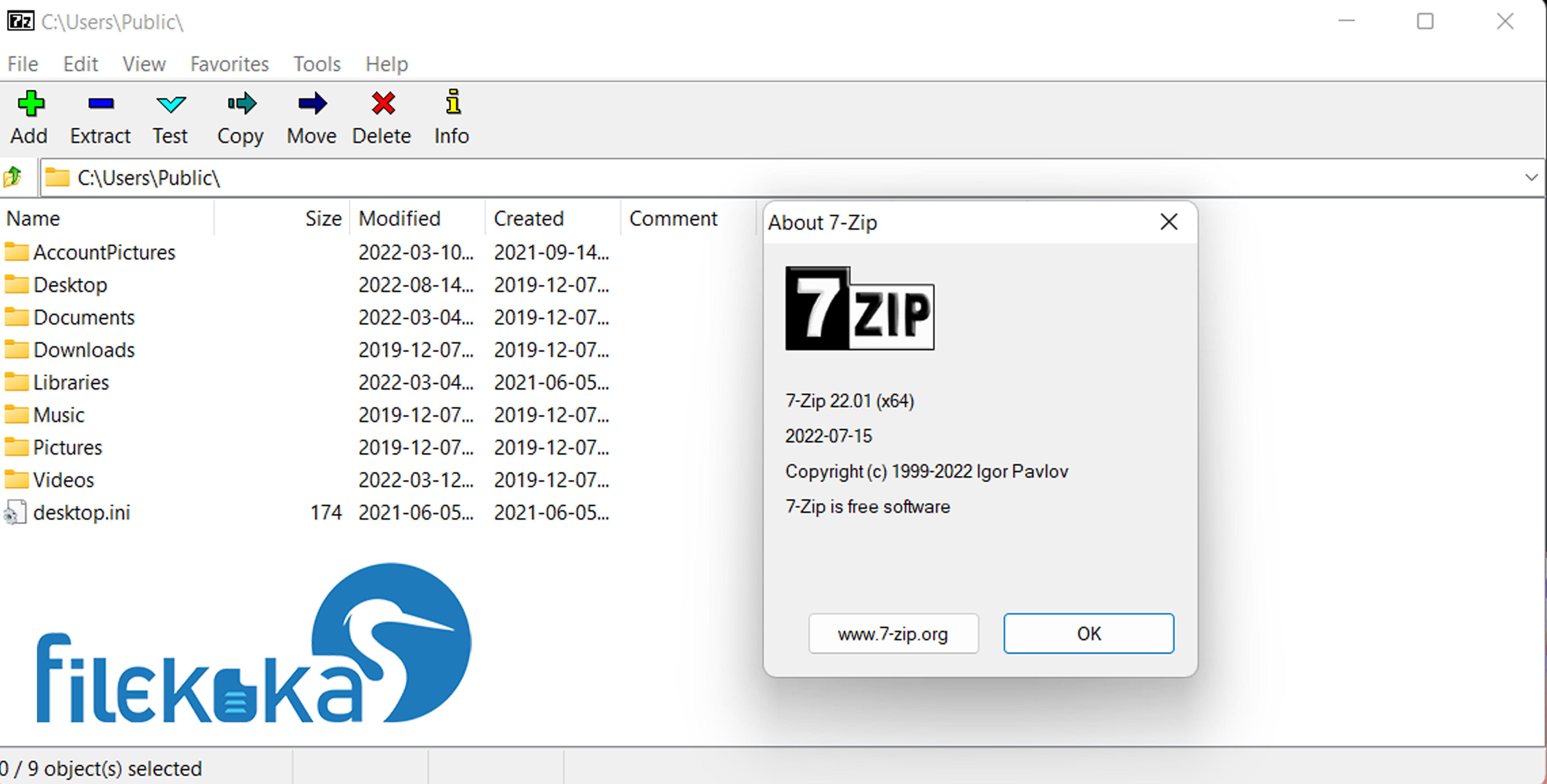Viewport: 1547px width, 784px height.
Task: Select the Libraries folder name
Action: pyautogui.click(x=71, y=382)
